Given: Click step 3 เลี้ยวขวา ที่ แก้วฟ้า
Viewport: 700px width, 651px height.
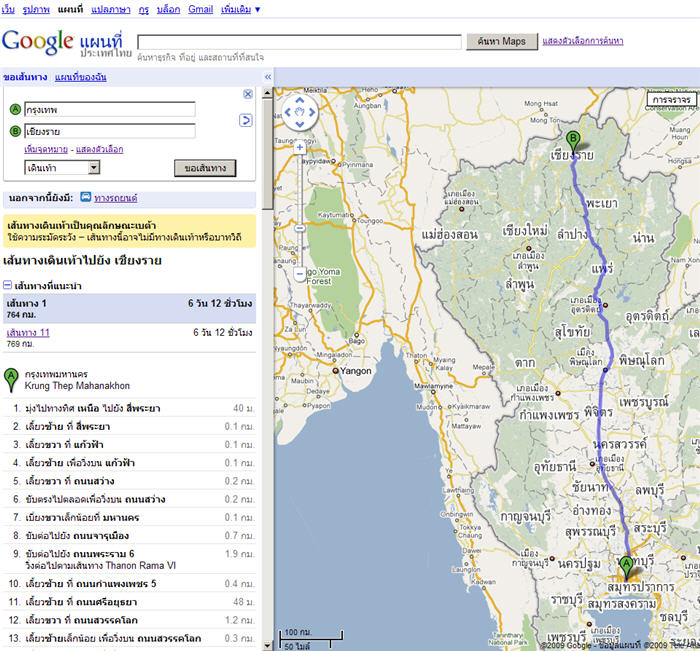Looking at the screenshot, I should 129,445.
